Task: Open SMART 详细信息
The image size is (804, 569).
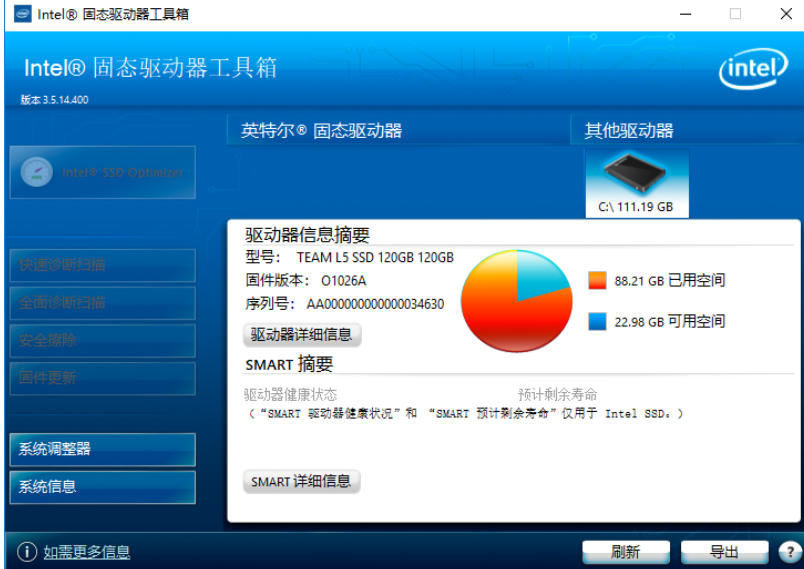Action: (301, 481)
